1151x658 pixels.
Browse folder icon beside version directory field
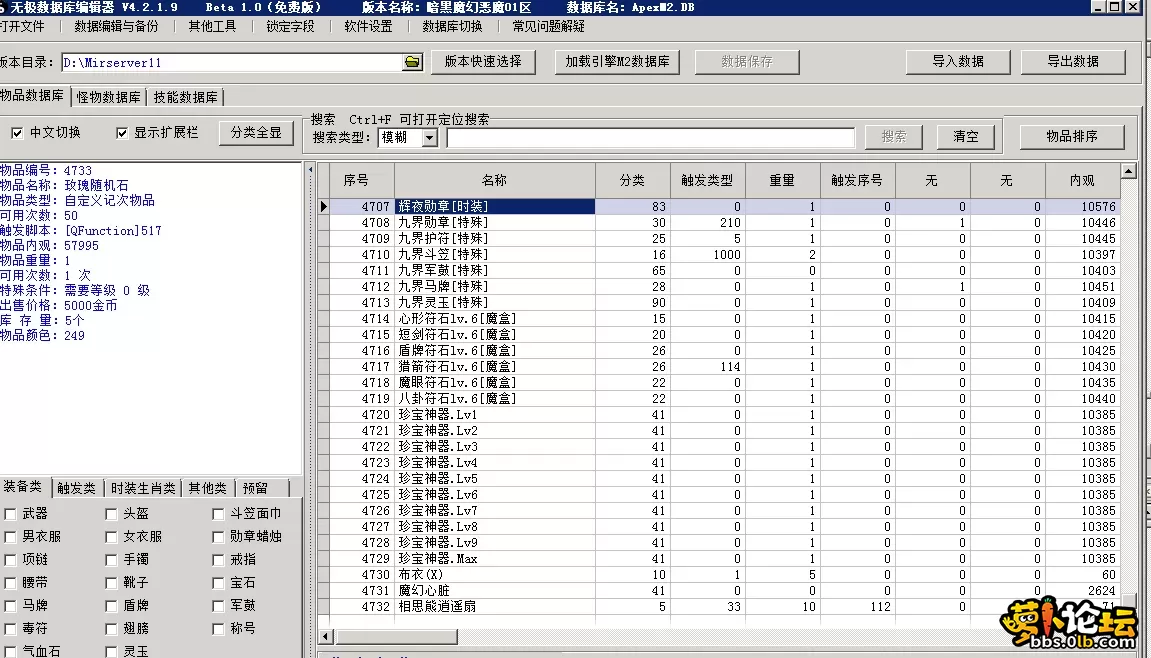(x=413, y=62)
